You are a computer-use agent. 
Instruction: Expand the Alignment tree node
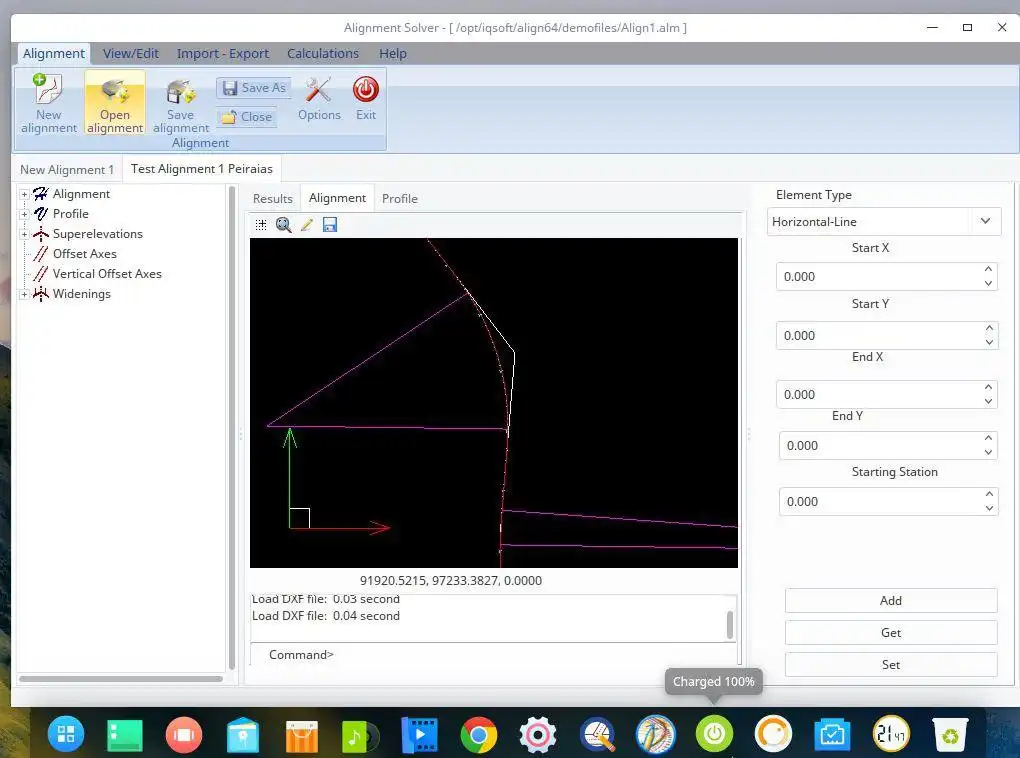22,193
